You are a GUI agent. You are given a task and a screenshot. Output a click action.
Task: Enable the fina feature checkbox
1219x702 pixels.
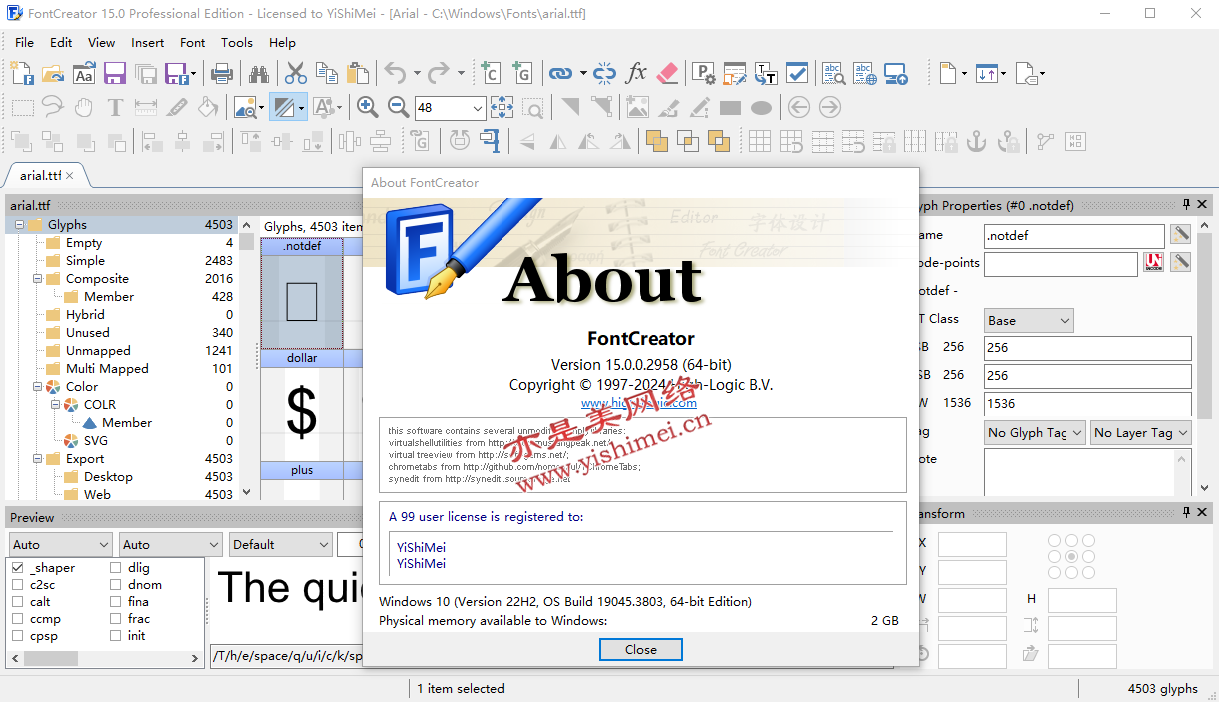pos(116,602)
